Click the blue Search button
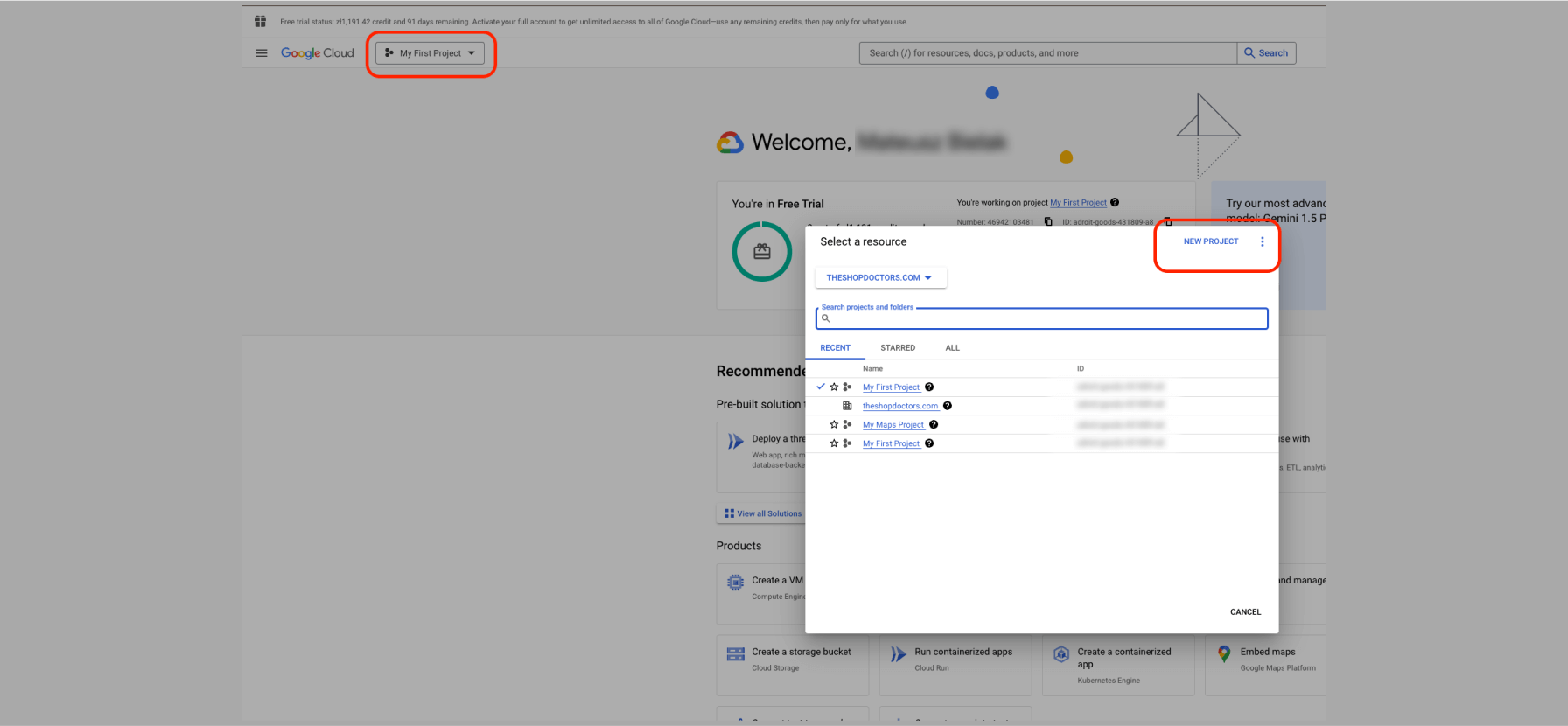Image resolution: width=1568 pixels, height=726 pixels. (x=1266, y=53)
